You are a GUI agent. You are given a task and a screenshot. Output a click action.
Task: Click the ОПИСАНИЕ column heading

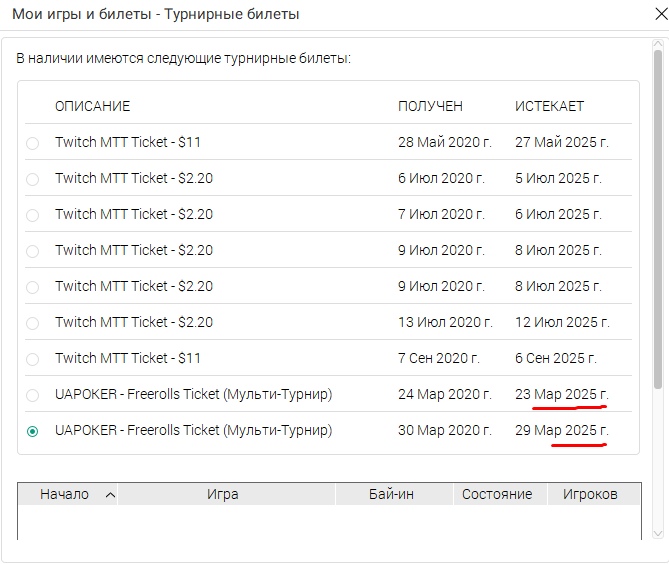click(93, 106)
